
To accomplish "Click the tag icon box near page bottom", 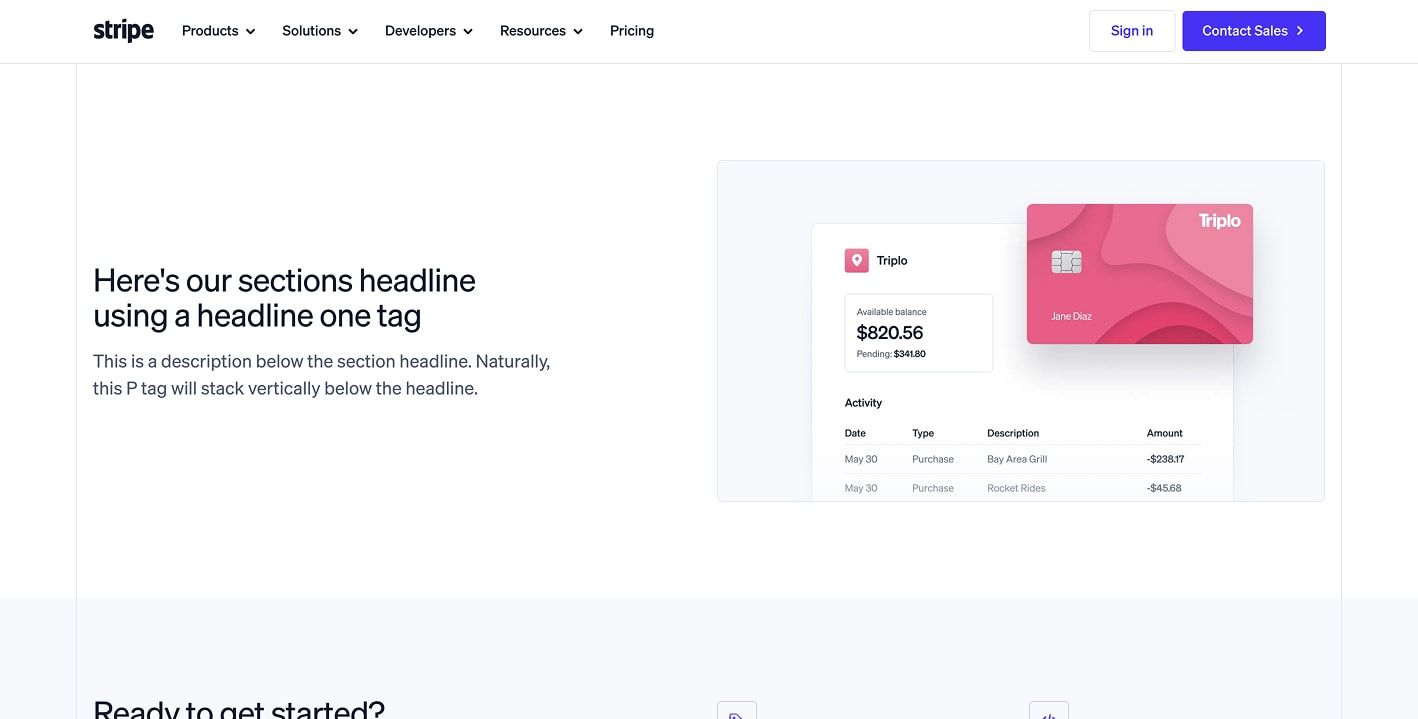I will (x=736, y=711).
